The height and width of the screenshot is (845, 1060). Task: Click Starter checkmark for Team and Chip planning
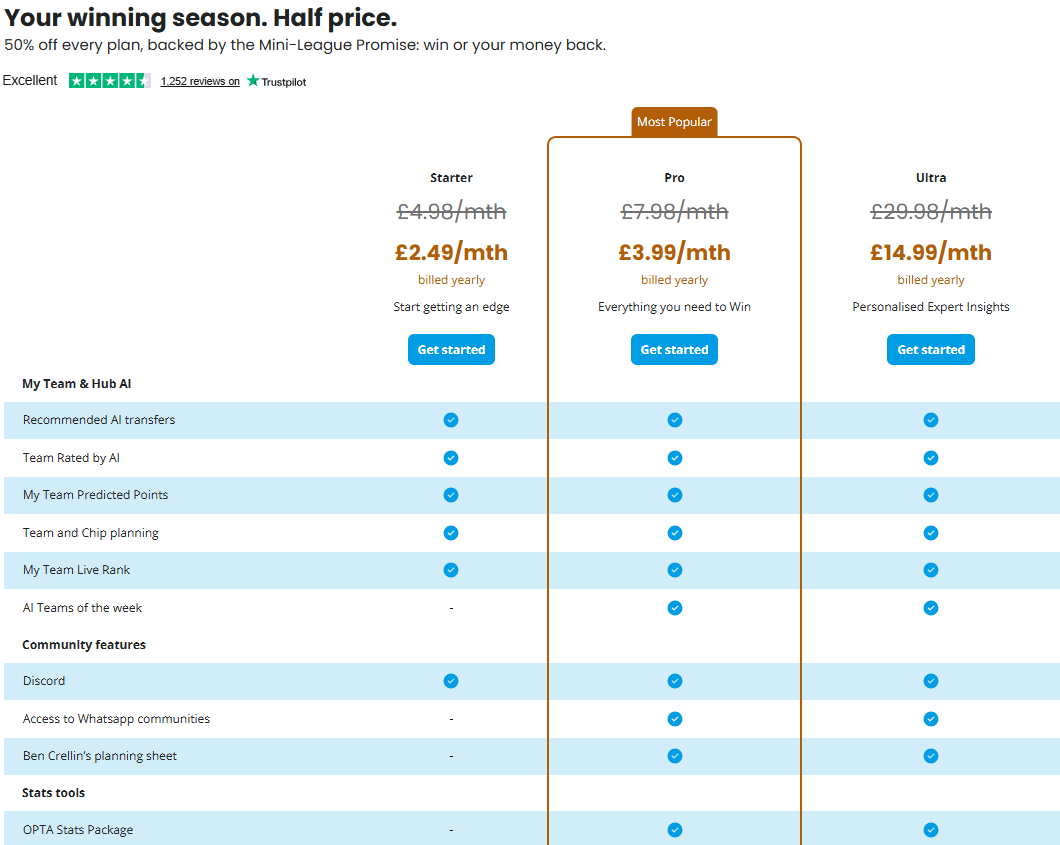click(x=451, y=533)
